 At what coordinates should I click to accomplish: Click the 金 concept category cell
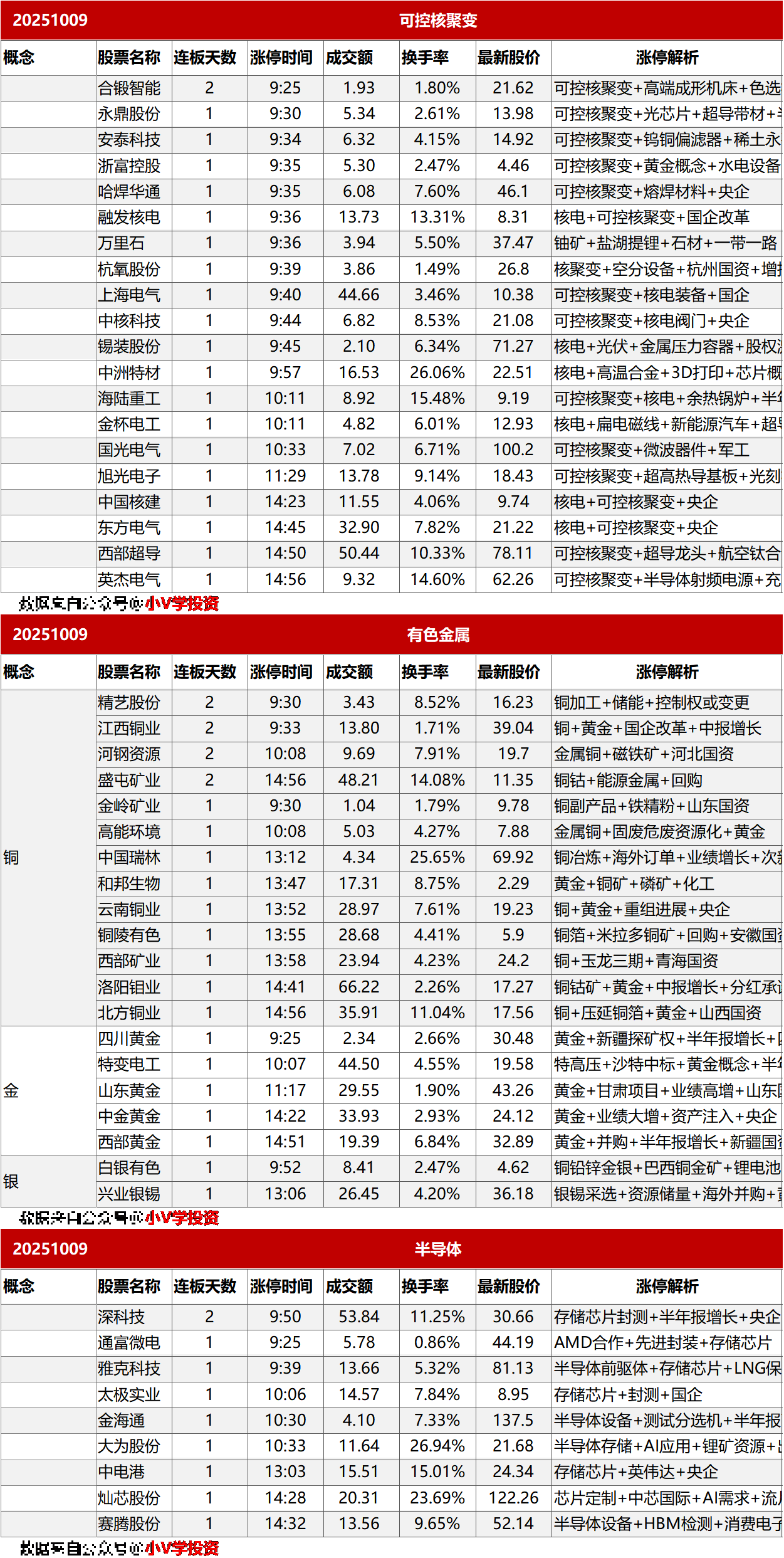[x=11, y=1091]
